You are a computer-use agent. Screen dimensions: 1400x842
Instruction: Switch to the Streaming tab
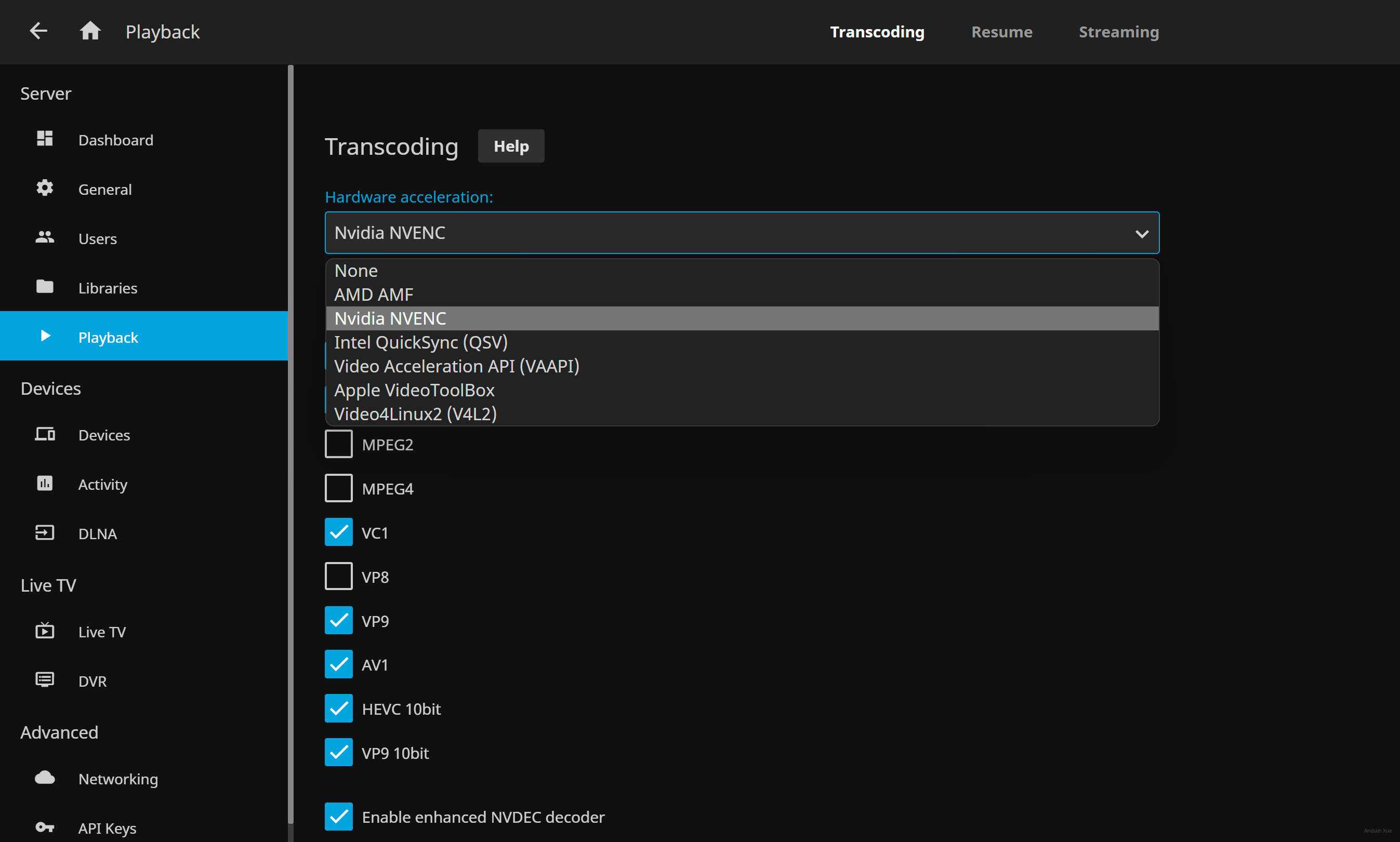pos(1118,32)
